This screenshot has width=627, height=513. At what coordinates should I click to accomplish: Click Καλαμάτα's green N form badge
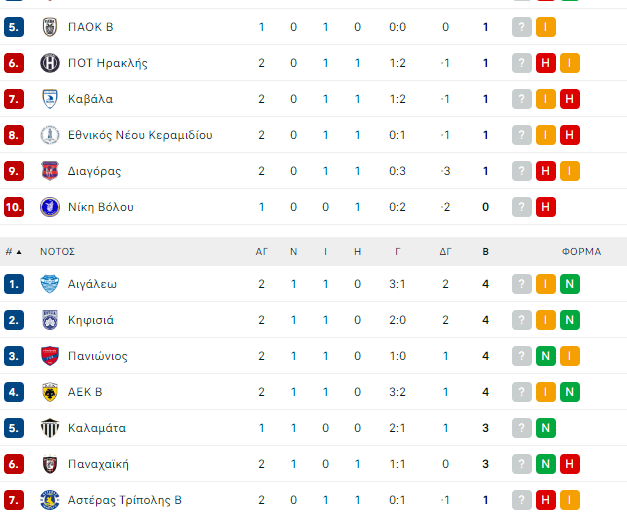[546, 428]
